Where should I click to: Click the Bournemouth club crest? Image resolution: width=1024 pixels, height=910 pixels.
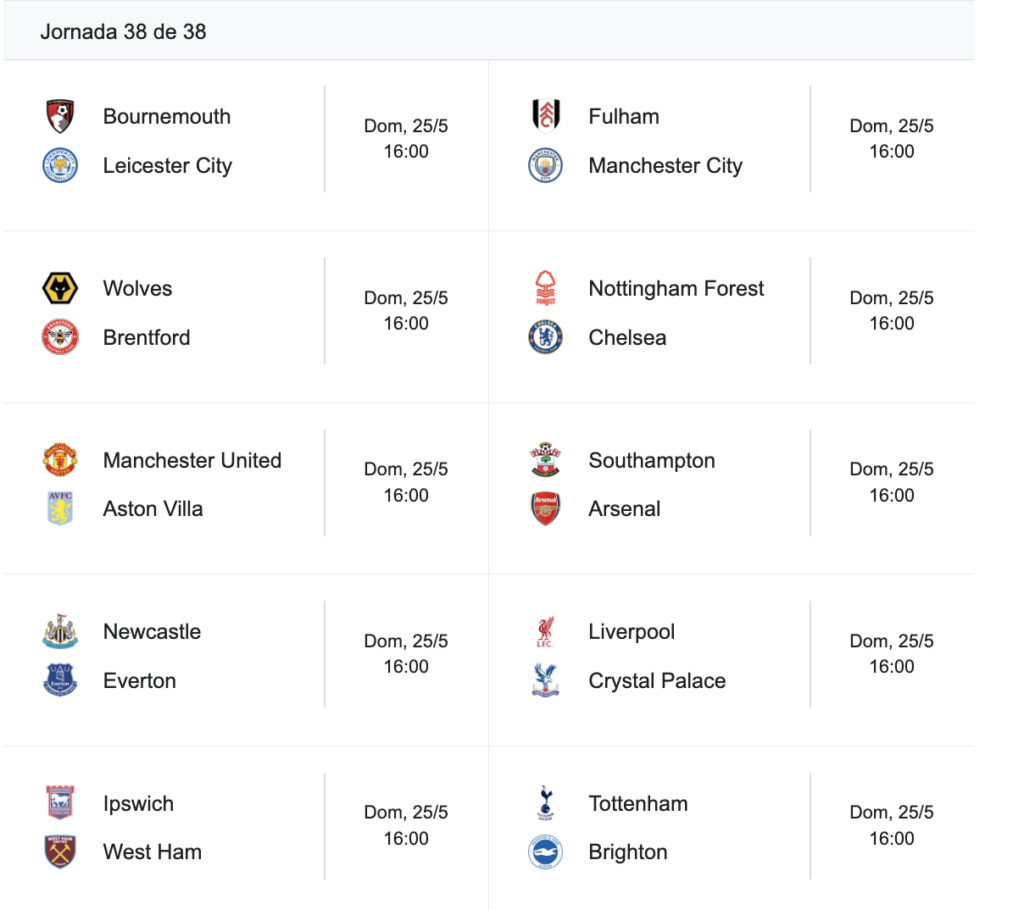tap(60, 116)
